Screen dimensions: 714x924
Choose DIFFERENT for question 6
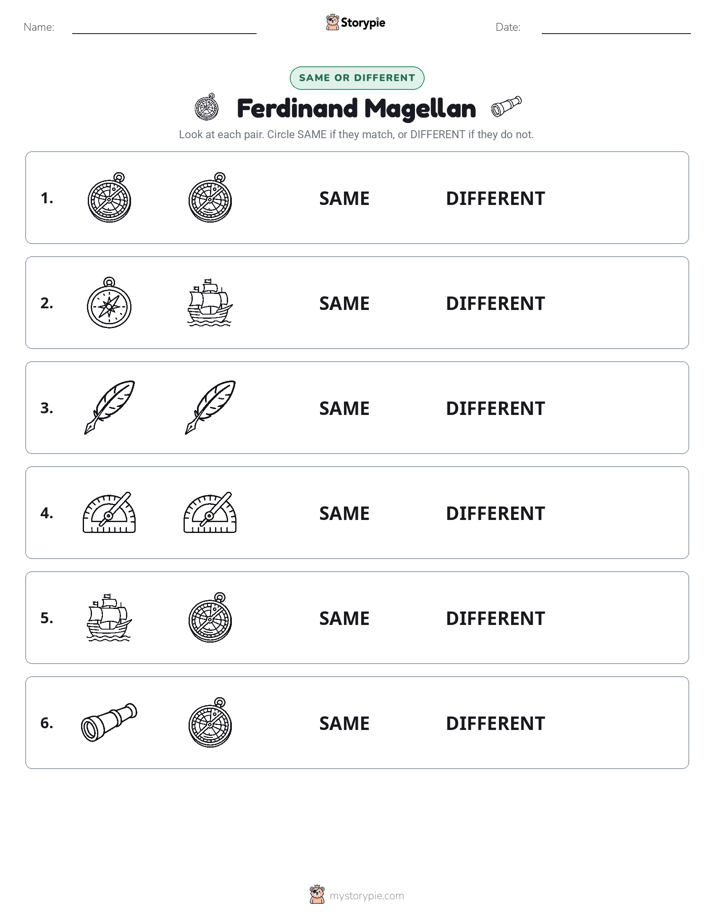click(495, 723)
